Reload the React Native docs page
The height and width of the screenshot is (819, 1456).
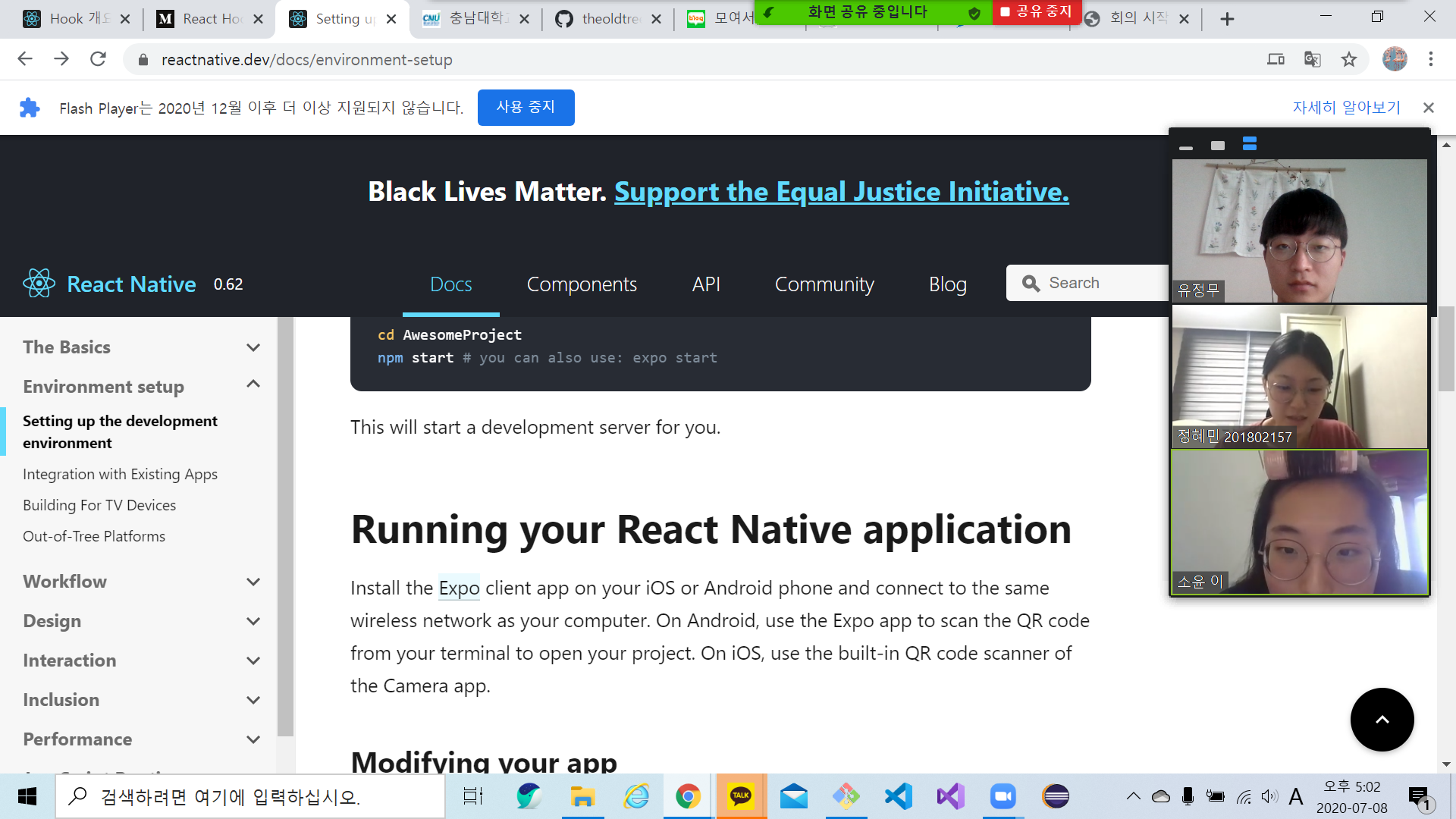(x=98, y=59)
